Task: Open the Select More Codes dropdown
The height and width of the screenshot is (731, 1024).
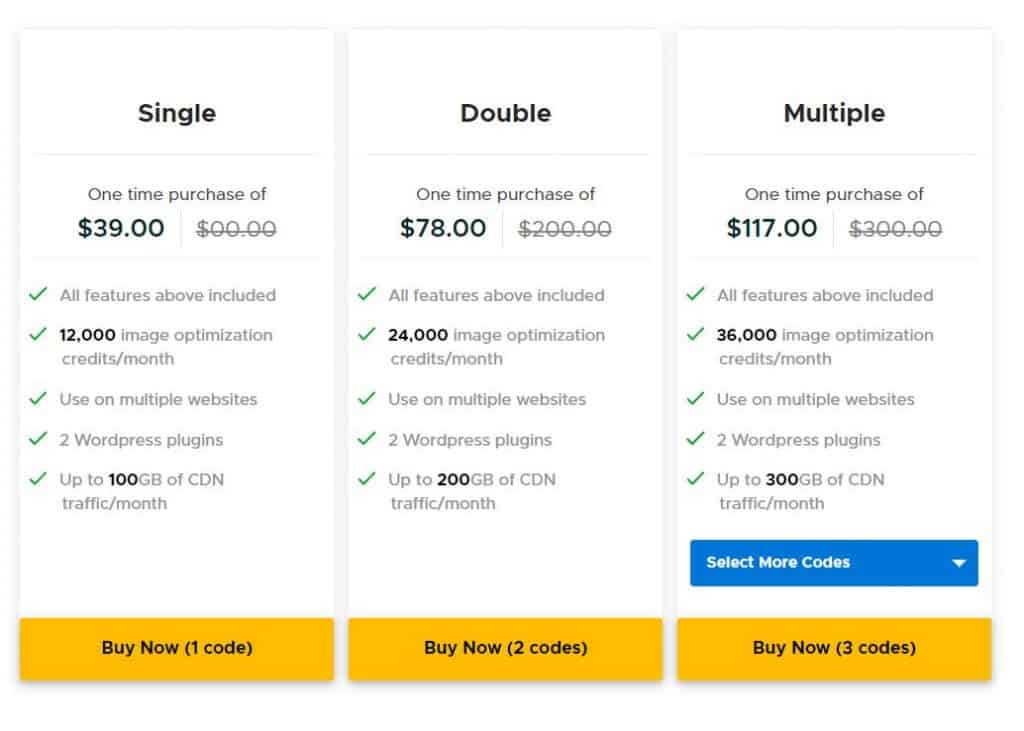Action: point(834,562)
